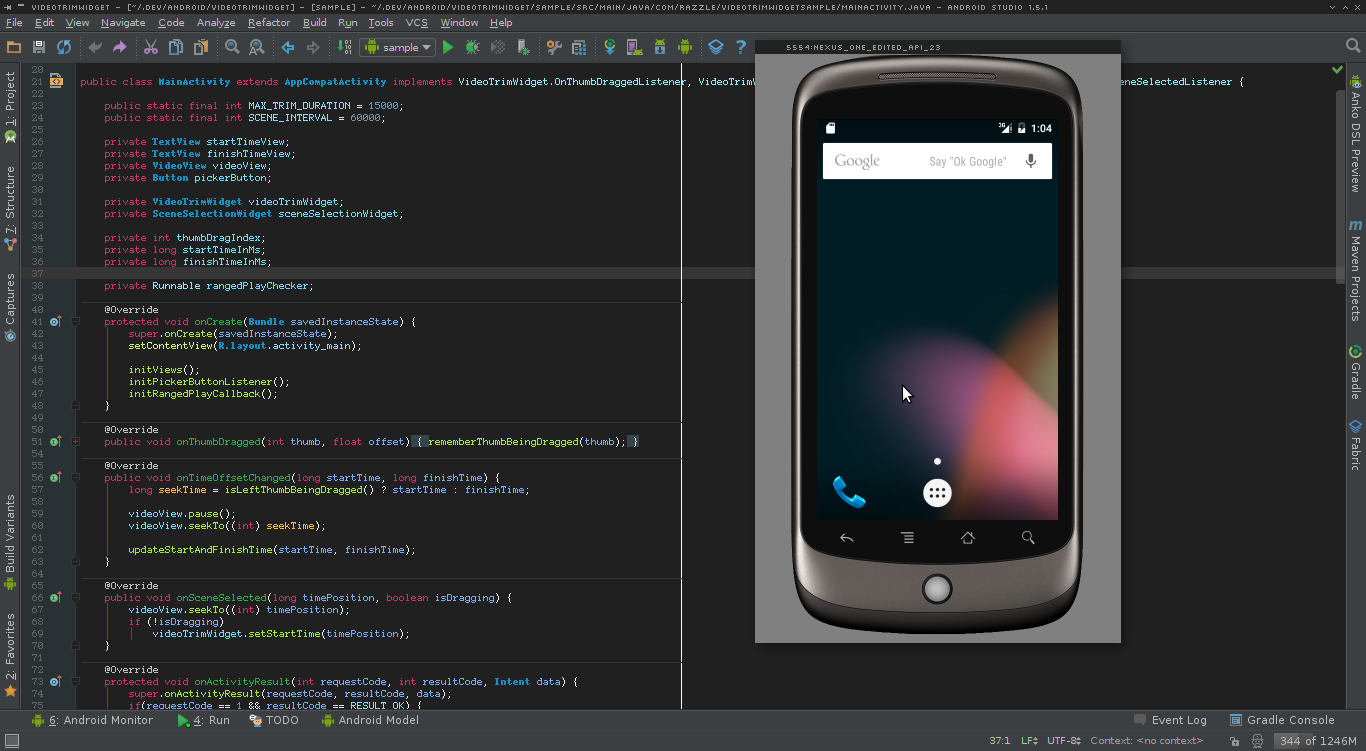Open the 1: Project side panel
Screen dimensions: 1366x751
pyautogui.click(x=10, y=105)
